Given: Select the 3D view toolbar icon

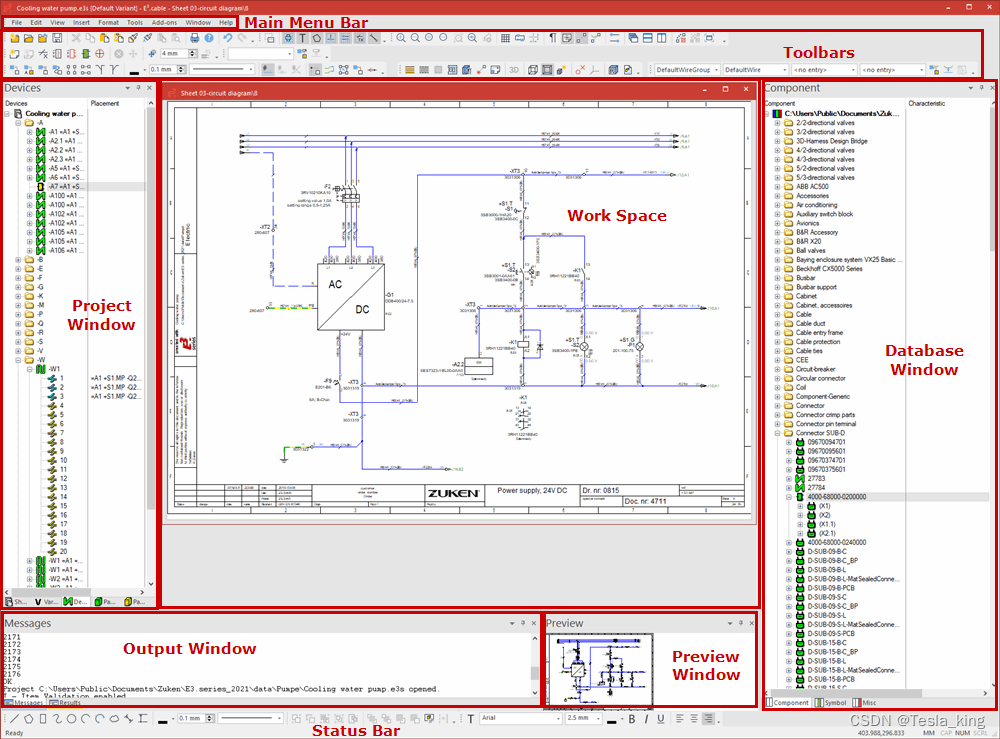Looking at the screenshot, I should 514,69.
